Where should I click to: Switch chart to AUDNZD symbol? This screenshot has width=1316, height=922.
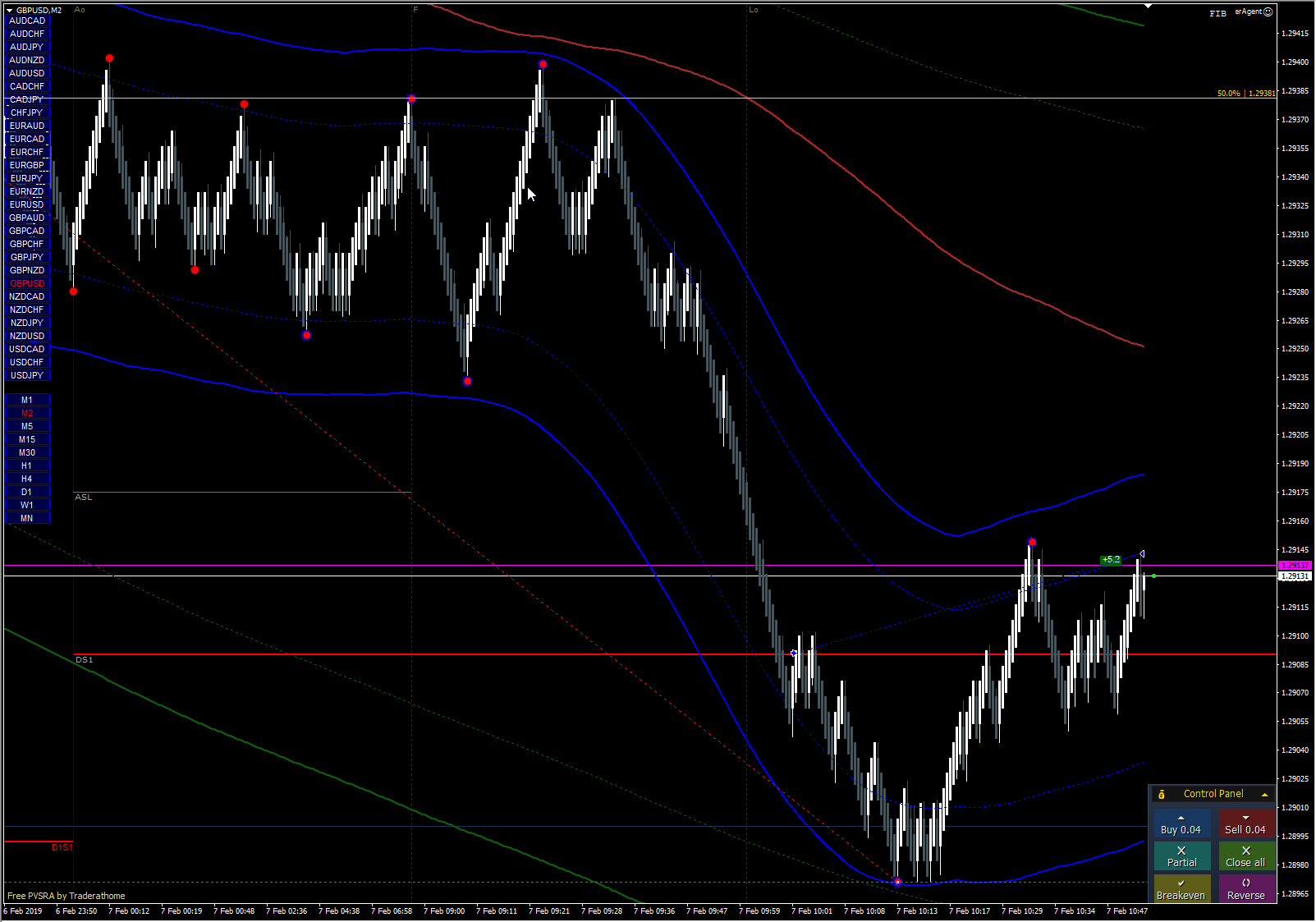click(27, 60)
